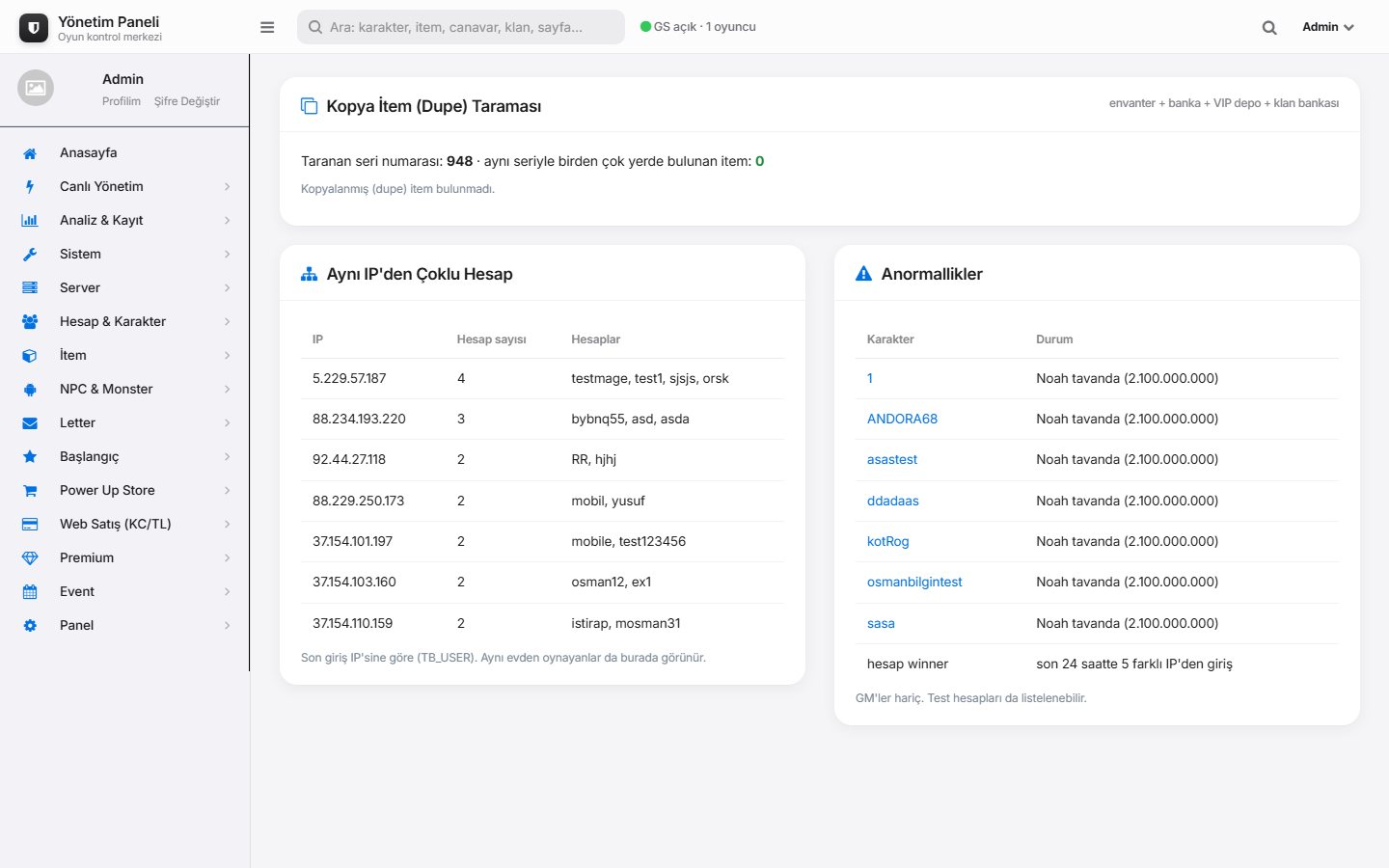The image size is (1389, 868).
Task: Click the NPC & Monster robot icon
Action: coord(30,390)
